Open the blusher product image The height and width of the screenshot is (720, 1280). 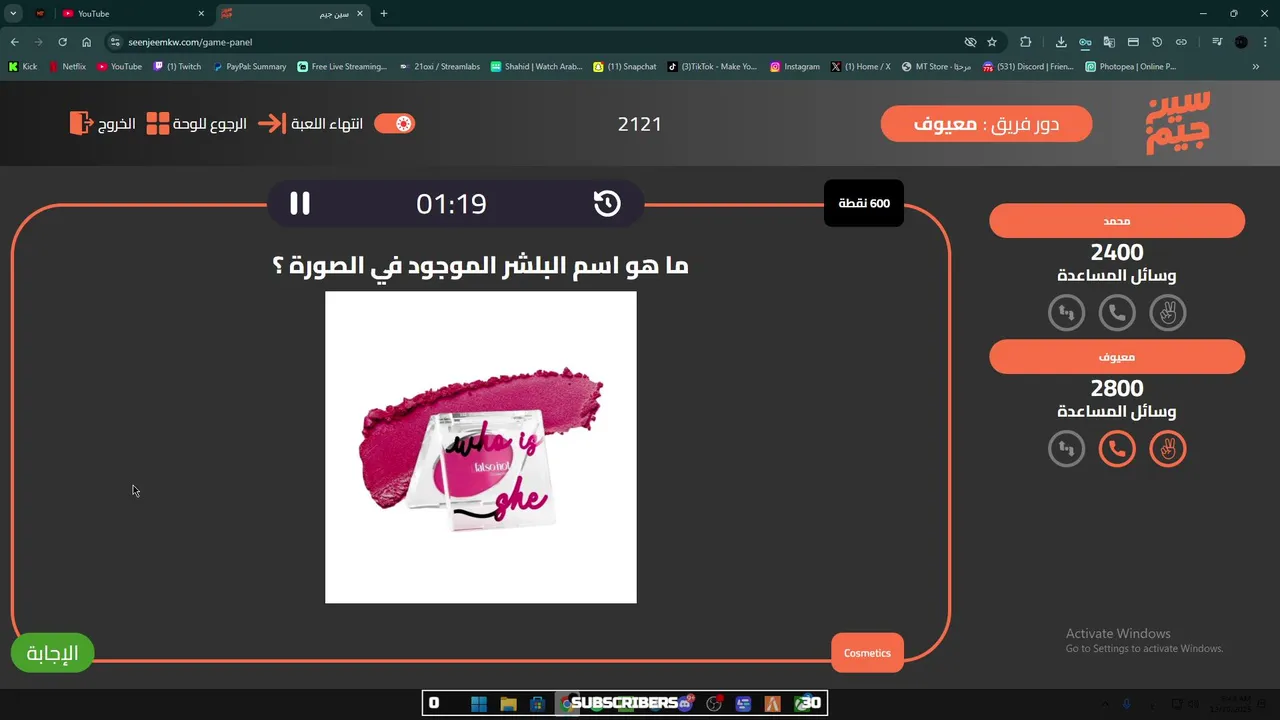click(481, 447)
